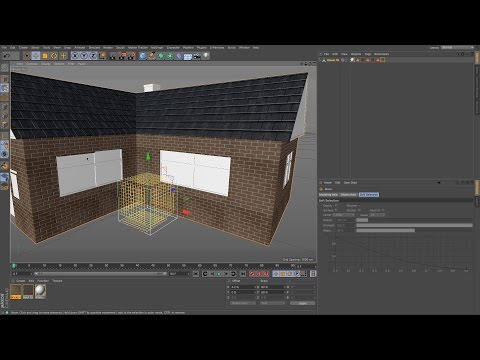480x360 pixels.
Task: Go to the end of the animation
Action: [243, 274]
